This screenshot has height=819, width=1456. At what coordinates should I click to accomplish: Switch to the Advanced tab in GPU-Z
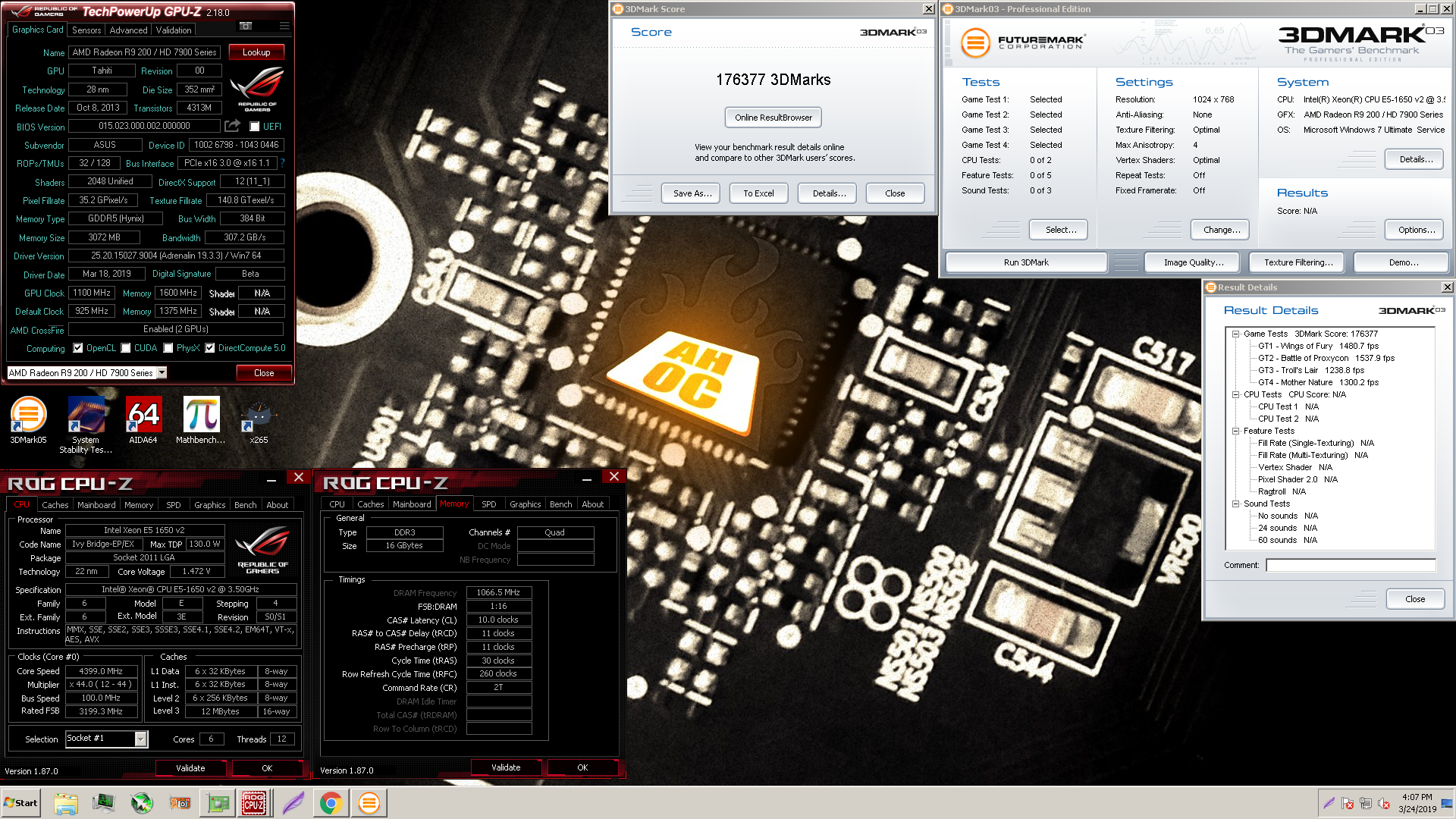[128, 30]
